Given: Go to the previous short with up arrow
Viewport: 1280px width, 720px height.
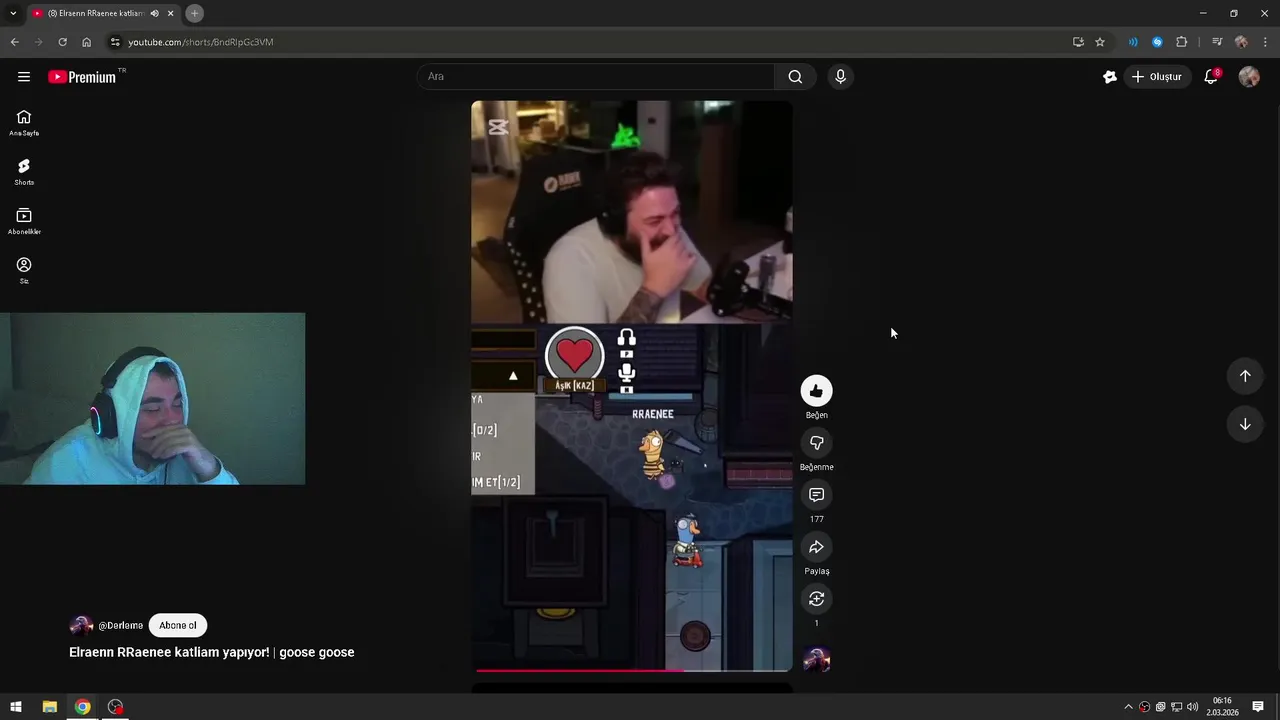Looking at the screenshot, I should (1245, 376).
